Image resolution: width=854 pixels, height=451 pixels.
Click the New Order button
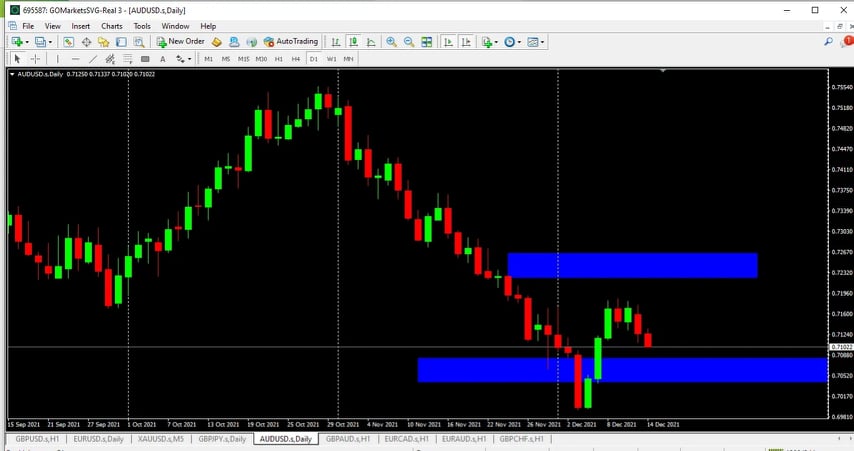pos(180,41)
